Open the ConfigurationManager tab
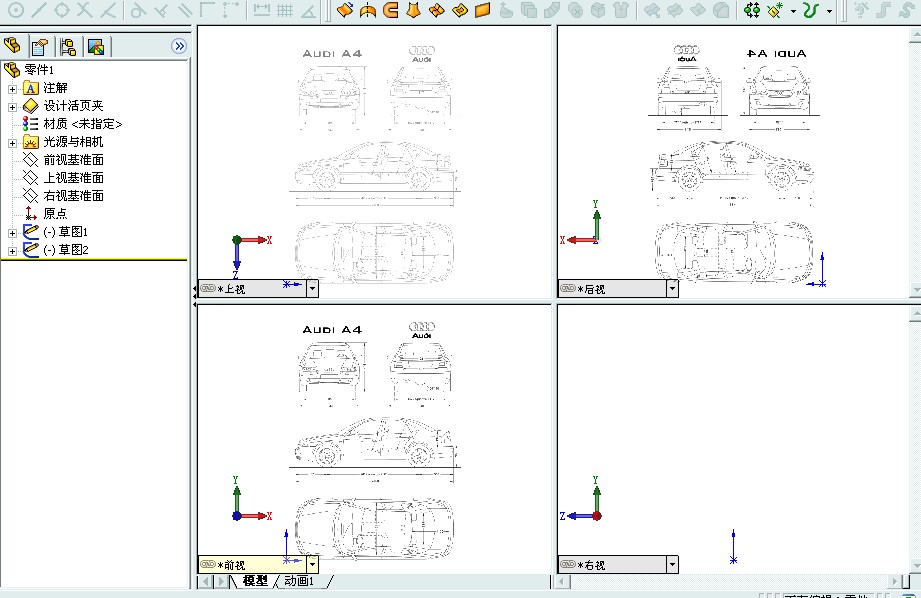This screenshot has height=598, width=921. [68, 46]
